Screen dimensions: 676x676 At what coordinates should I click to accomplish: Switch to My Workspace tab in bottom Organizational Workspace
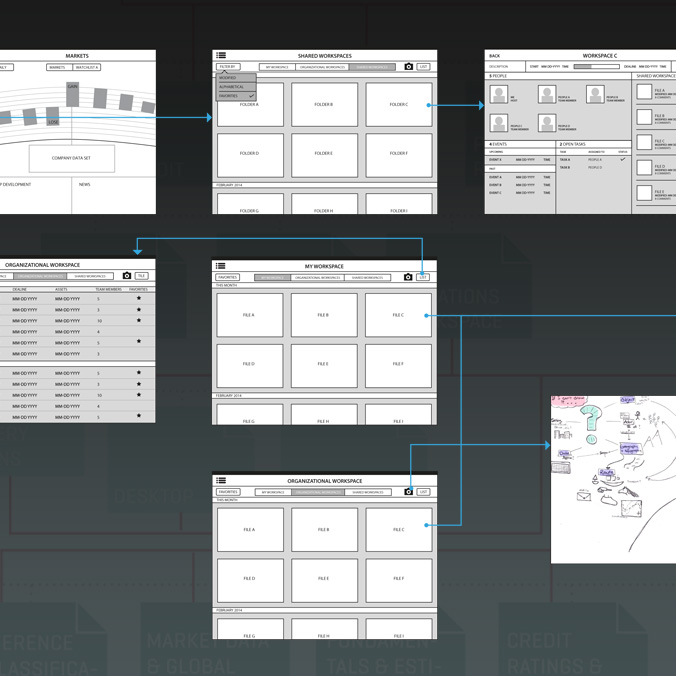tap(273, 492)
